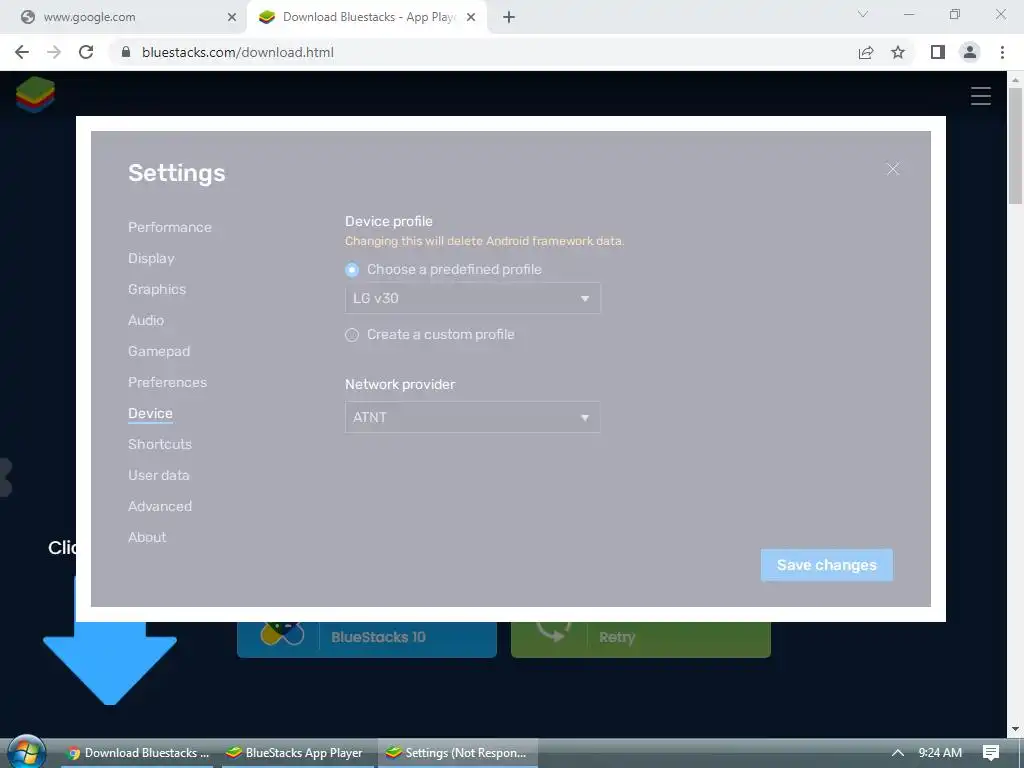Viewport: 1024px width, 768px height.
Task: Reload the bluestacks.com page
Action: tap(86, 52)
